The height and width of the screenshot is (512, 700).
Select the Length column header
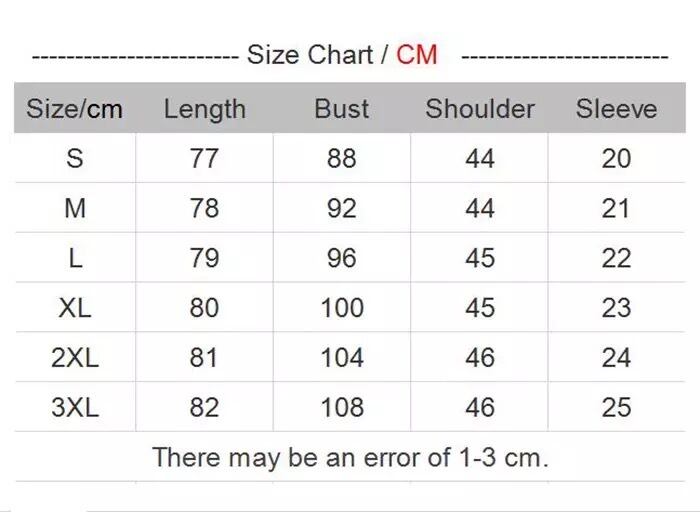(204, 109)
